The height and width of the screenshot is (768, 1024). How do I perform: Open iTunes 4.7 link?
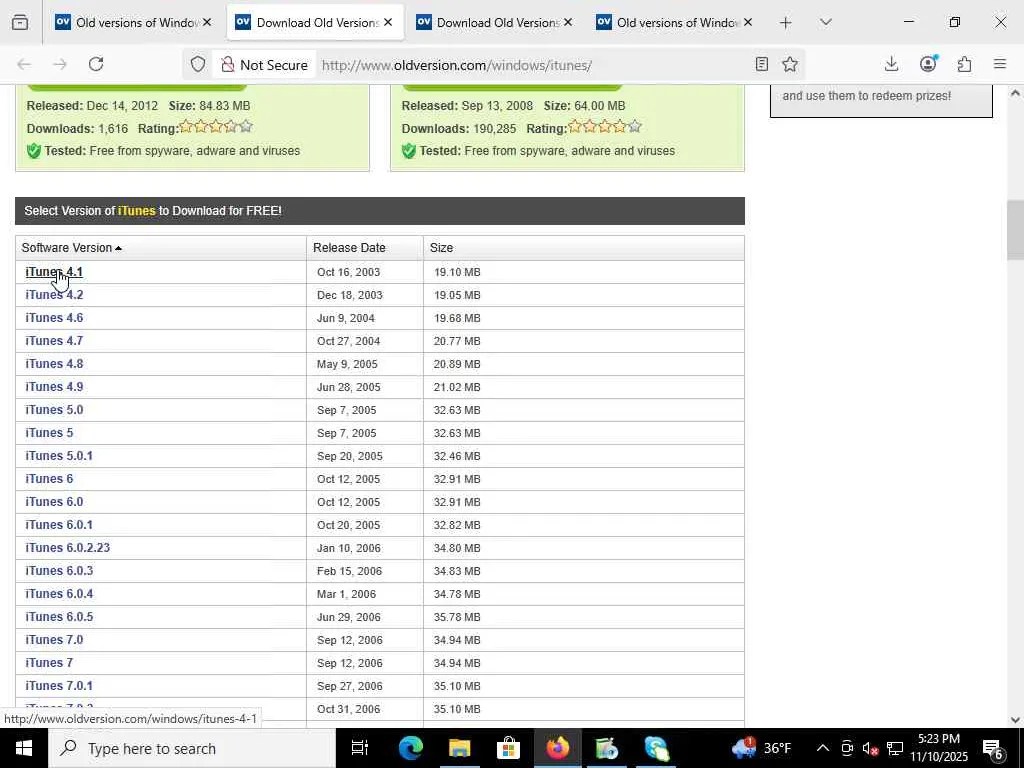[54, 340]
